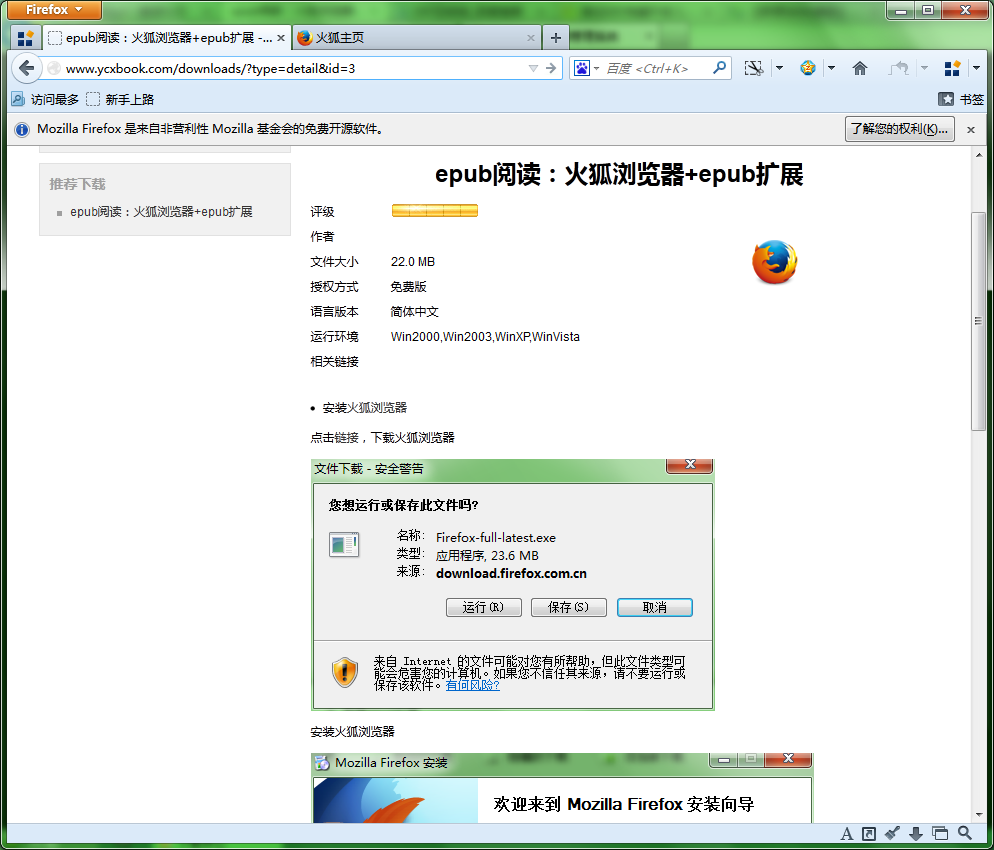Click the 文件下载 - 安全警告 dialog screenshot
Image resolution: width=994 pixels, height=850 pixels.
coord(513,584)
